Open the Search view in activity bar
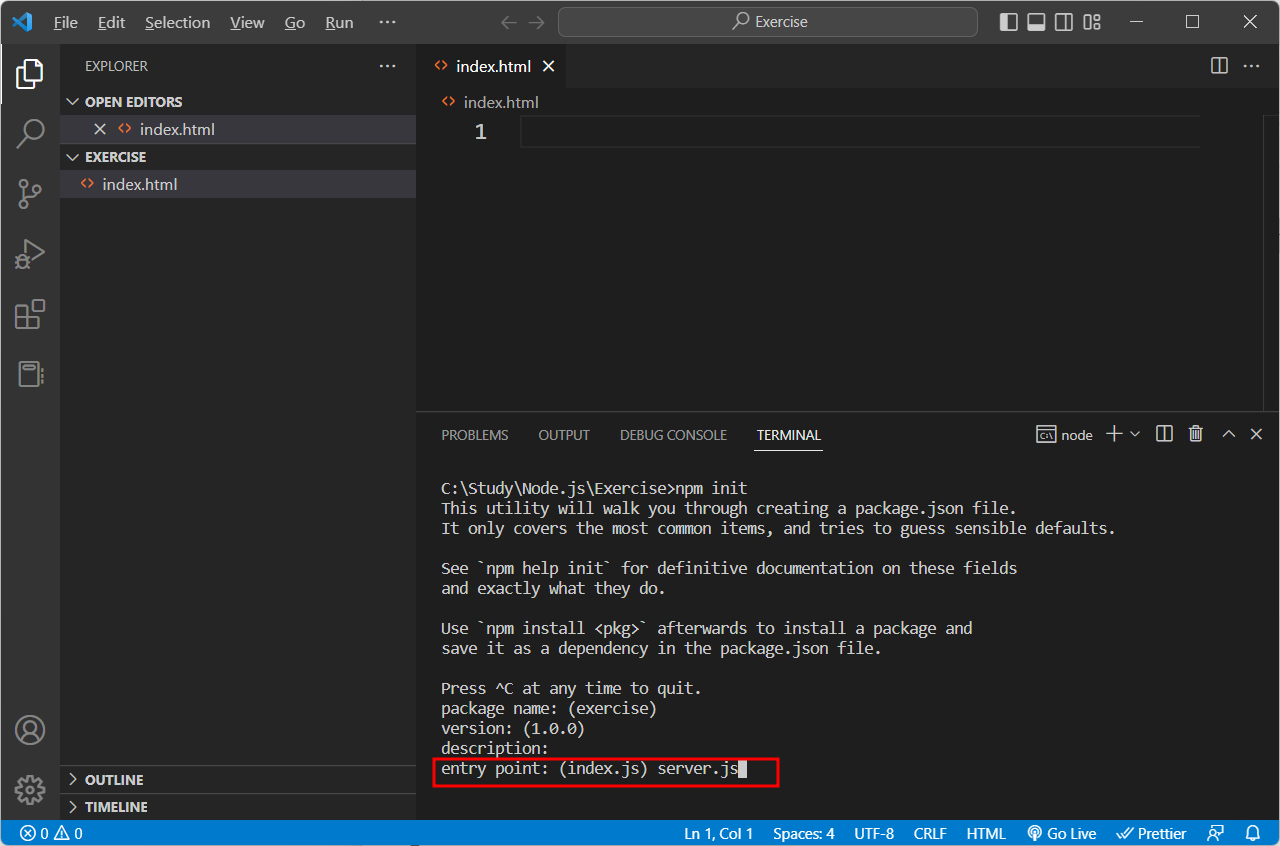Image resolution: width=1280 pixels, height=846 pixels. (30, 133)
